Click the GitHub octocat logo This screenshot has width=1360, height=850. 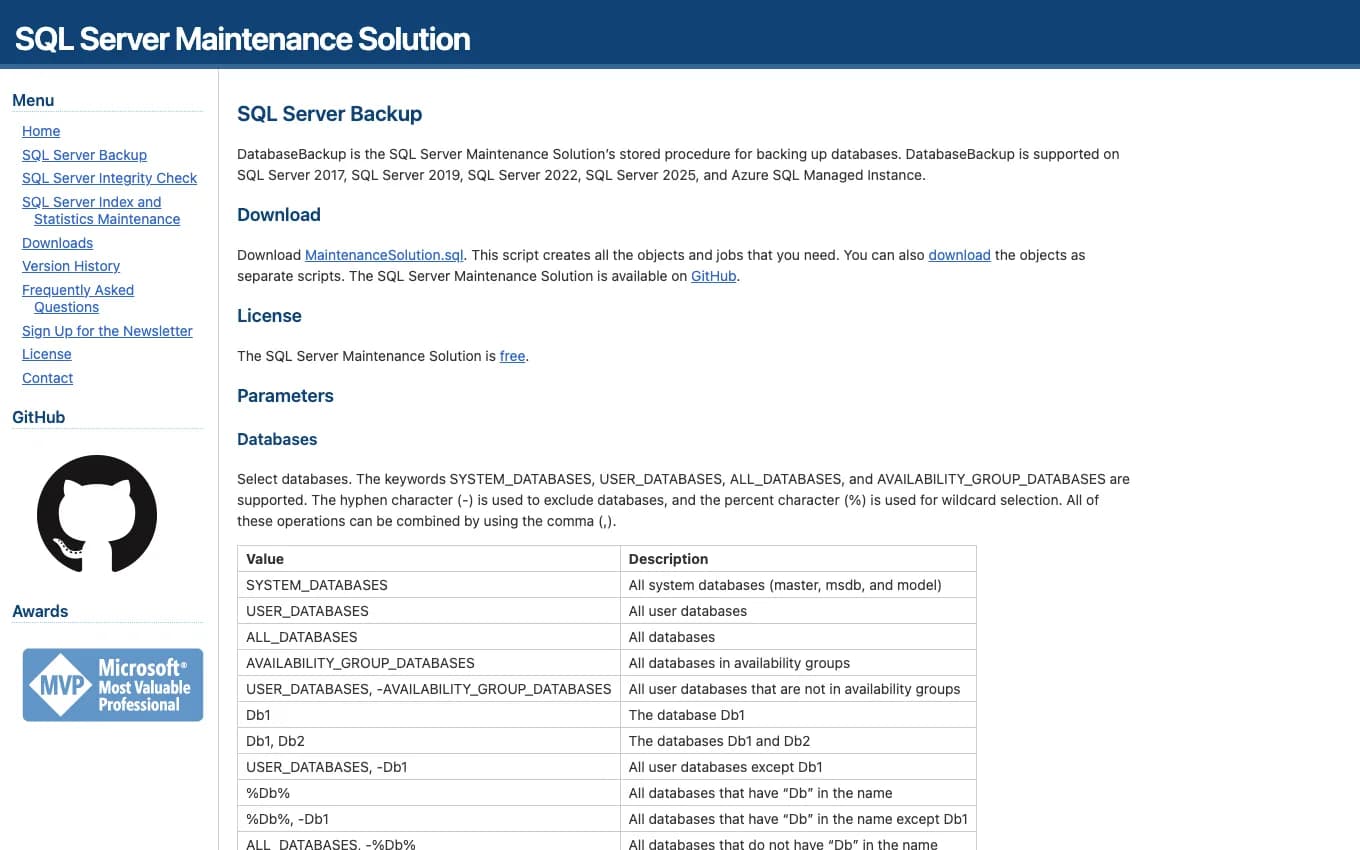coord(97,514)
